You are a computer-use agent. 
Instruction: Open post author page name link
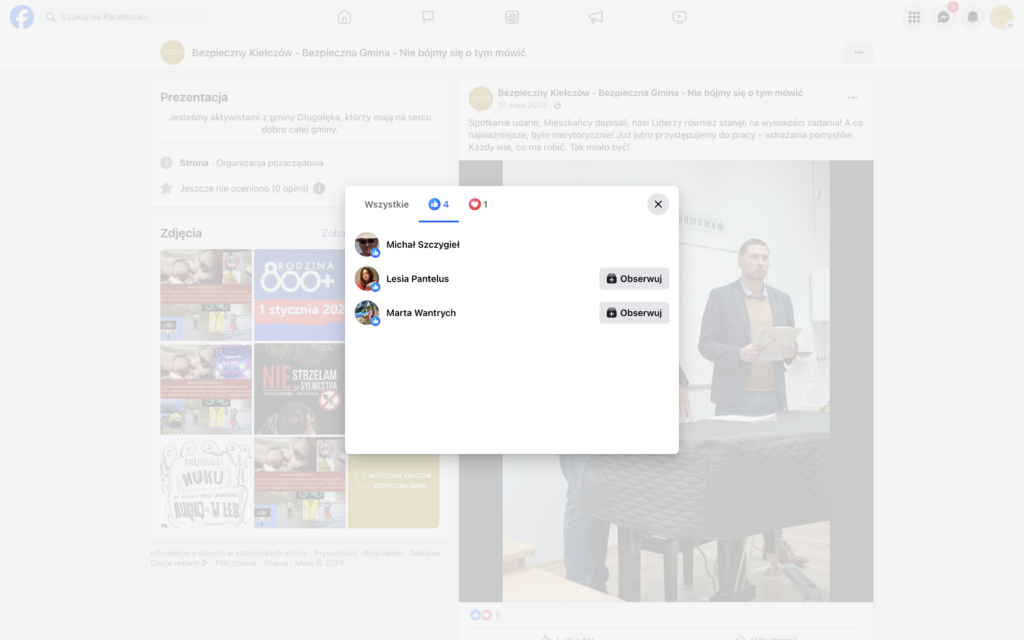click(x=650, y=93)
